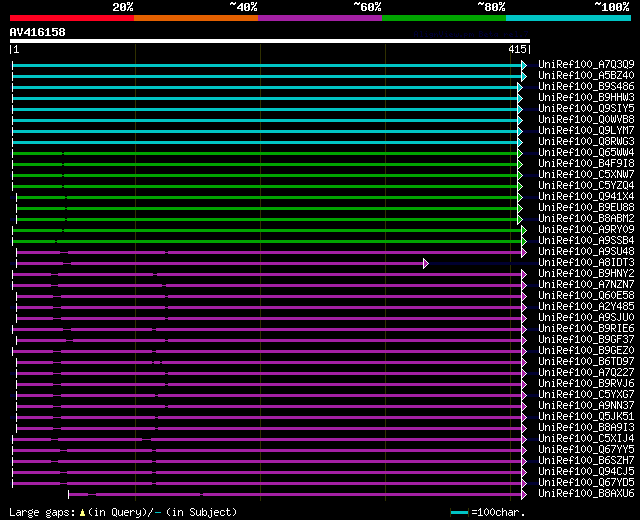The image size is (640, 520).
Task: Select the text UniRef100_Q5JK51
Action: pyautogui.click(x=586, y=417)
